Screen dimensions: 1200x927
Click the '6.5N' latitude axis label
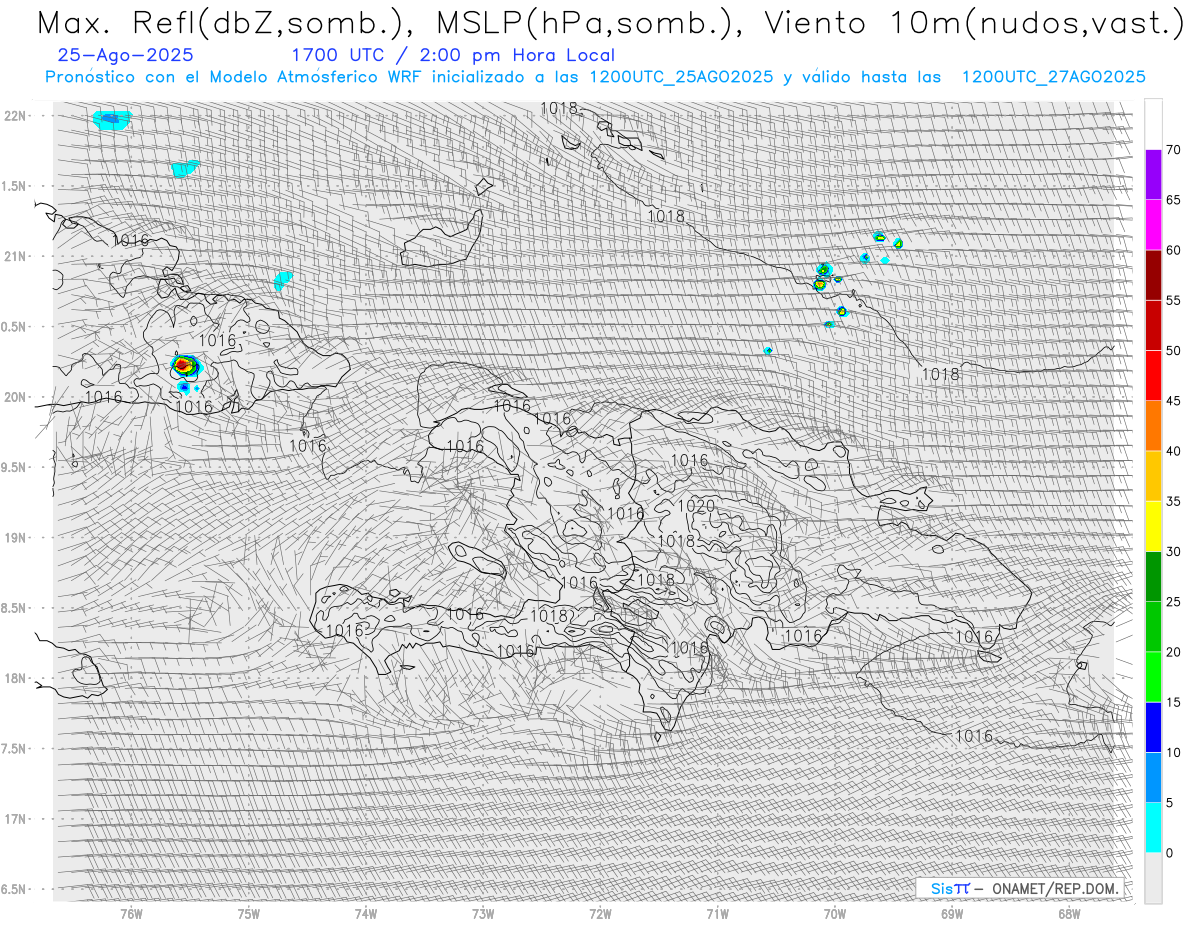pos(14,890)
